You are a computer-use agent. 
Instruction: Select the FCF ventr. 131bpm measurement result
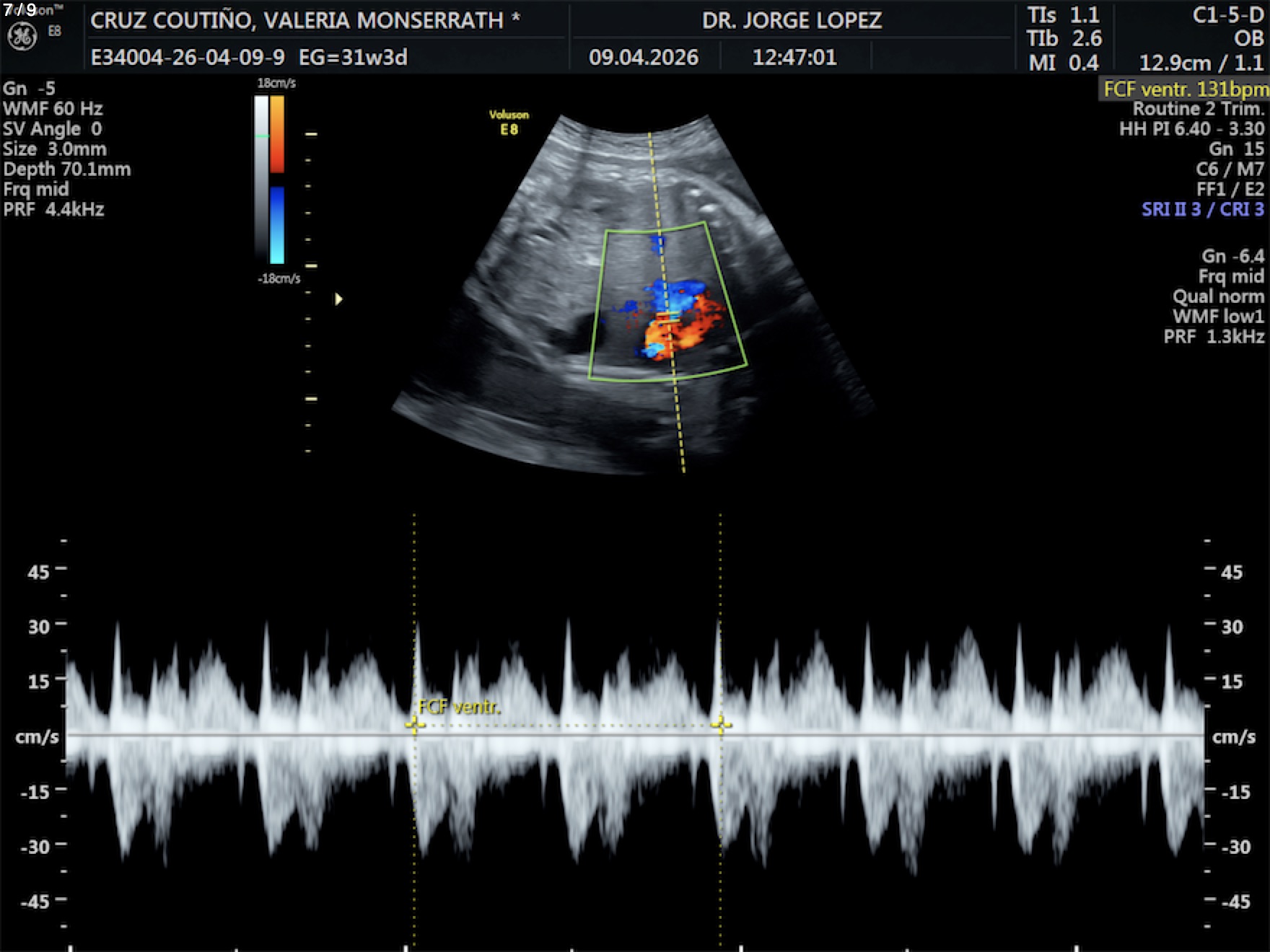(1185, 89)
